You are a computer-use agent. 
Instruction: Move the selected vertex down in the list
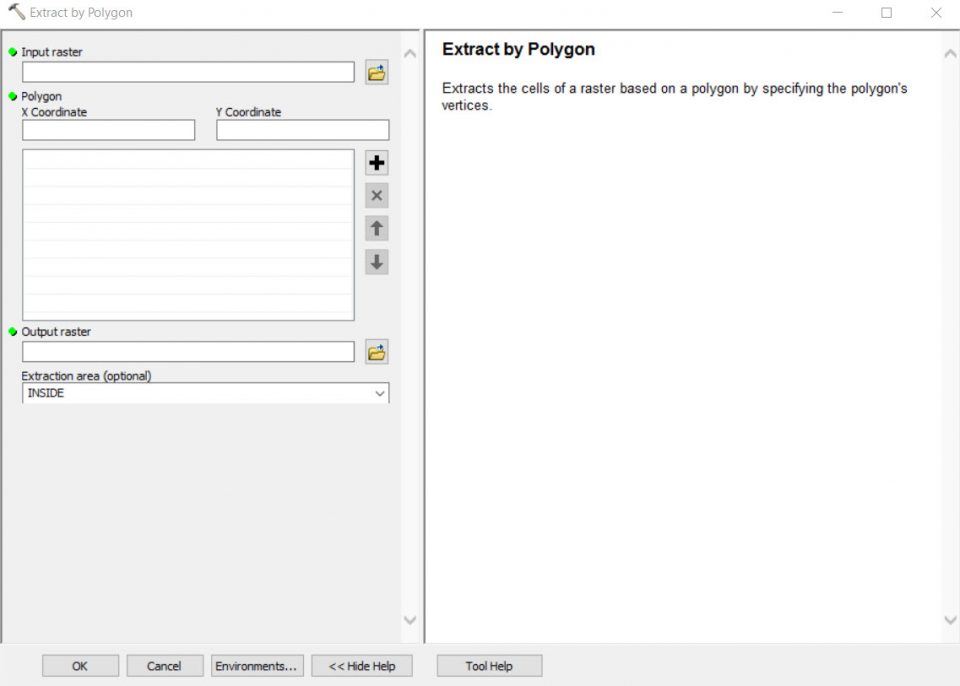coord(376,261)
